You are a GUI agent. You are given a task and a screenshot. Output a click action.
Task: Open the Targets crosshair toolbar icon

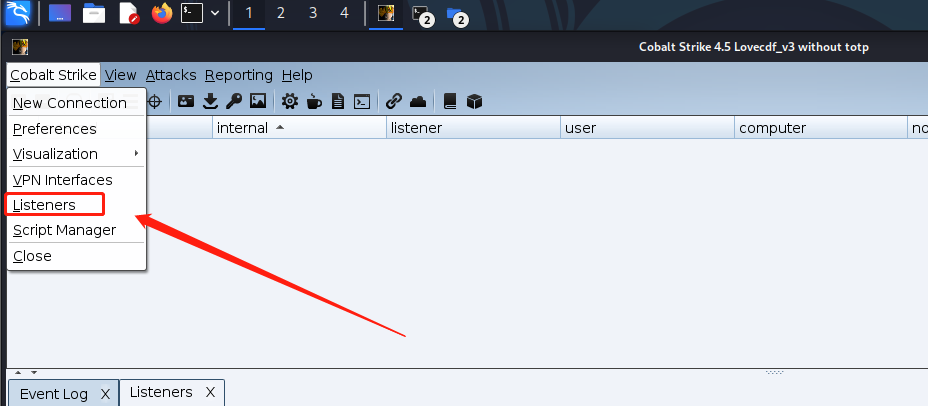pyautogui.click(x=154, y=101)
